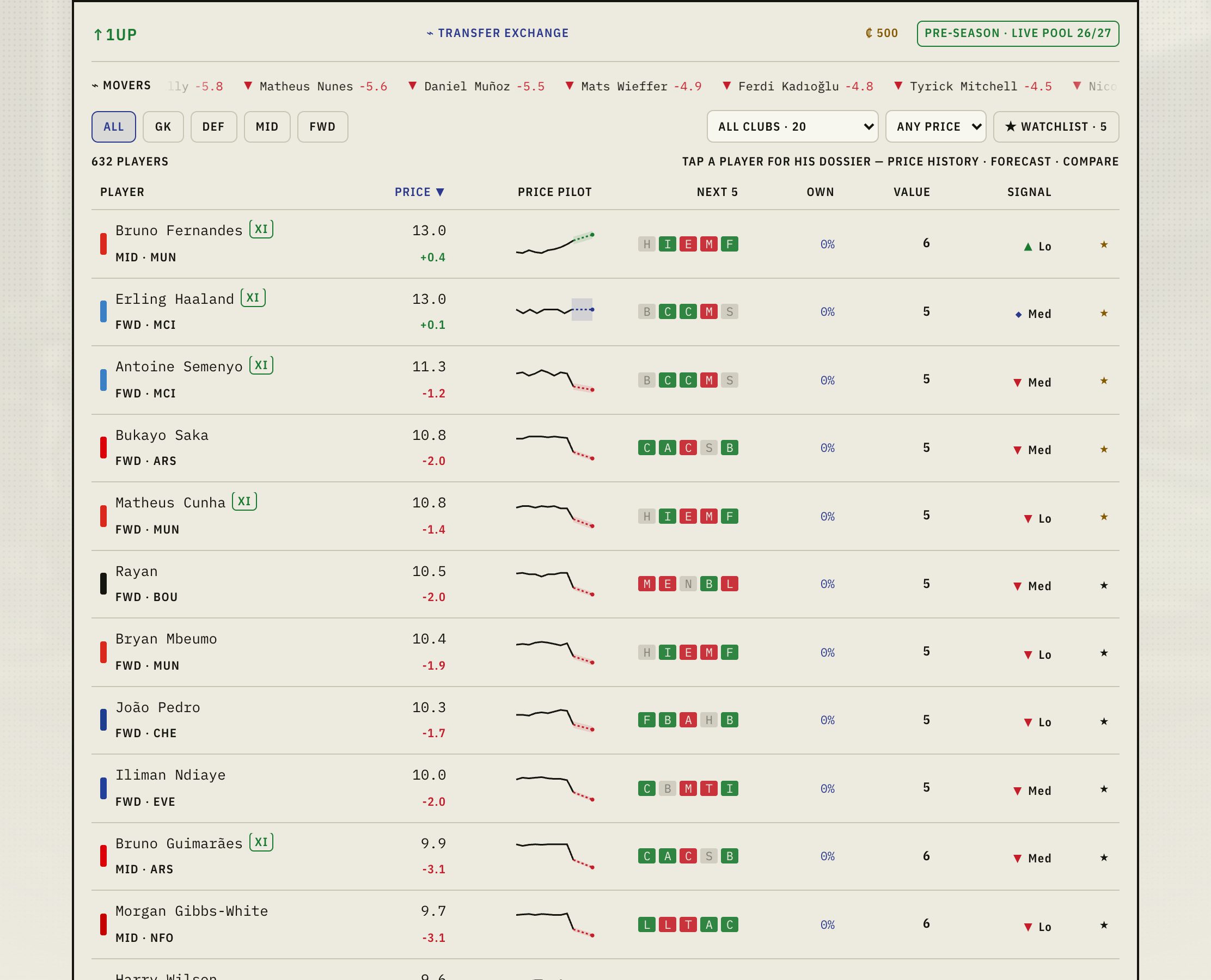Filter players by FWD

click(322, 126)
